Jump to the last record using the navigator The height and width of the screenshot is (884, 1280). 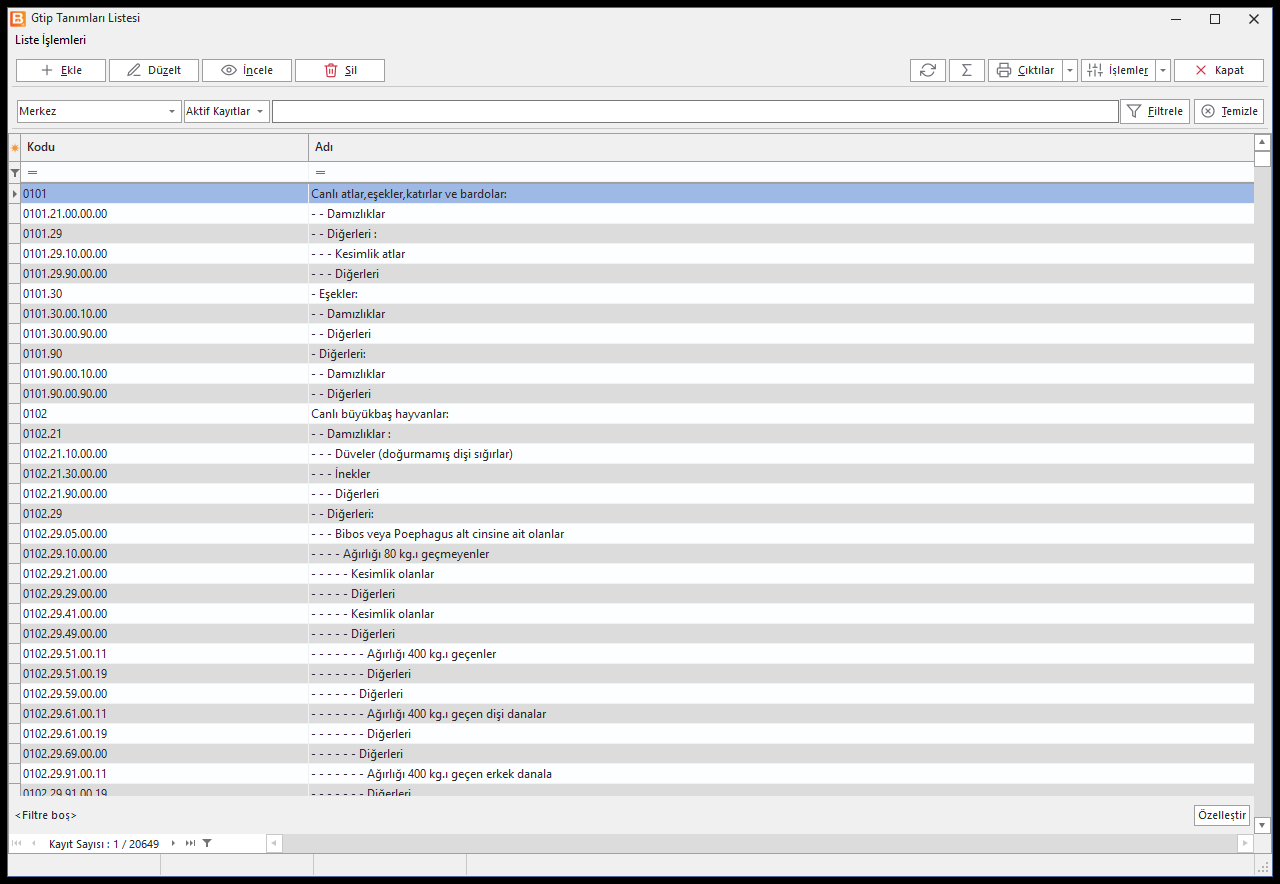pos(190,844)
